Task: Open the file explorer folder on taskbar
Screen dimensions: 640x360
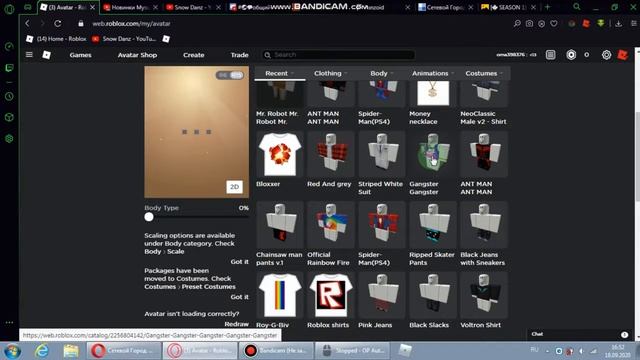Action: (71, 351)
